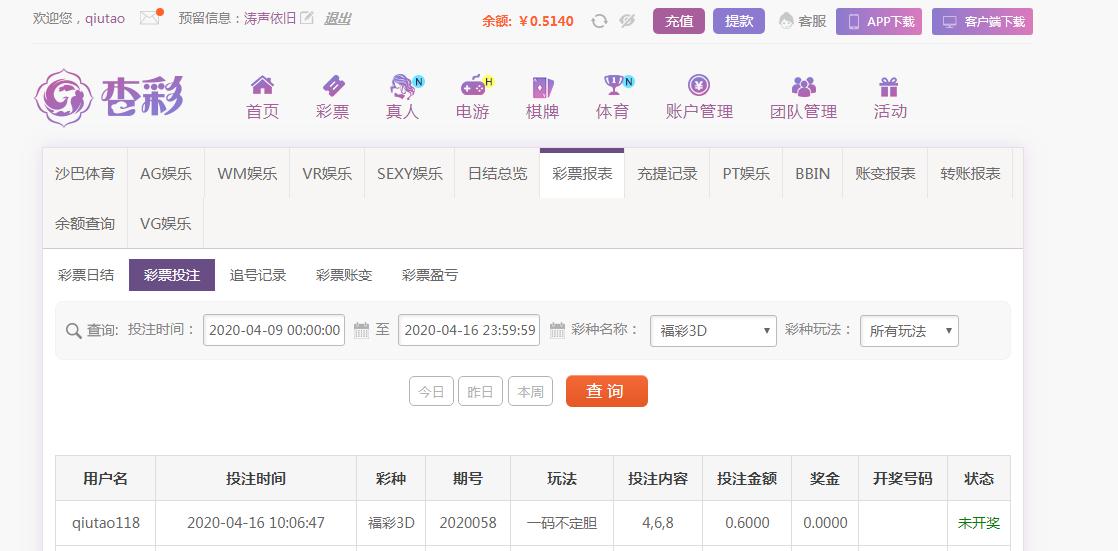Open start date calendar icon
1118x551 pixels.
[361, 330]
